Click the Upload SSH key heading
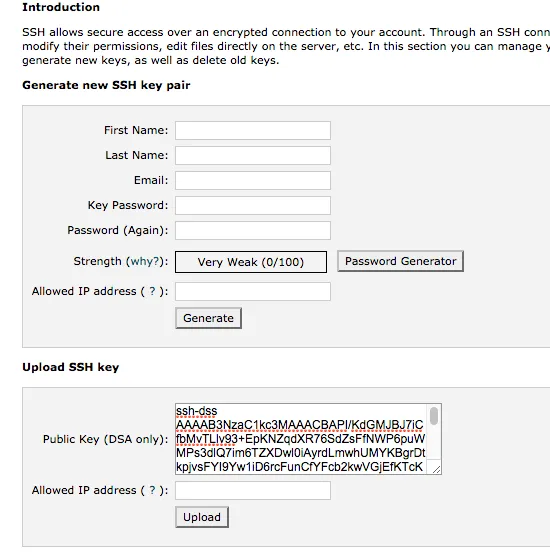This screenshot has height=558, width=550. (x=70, y=367)
